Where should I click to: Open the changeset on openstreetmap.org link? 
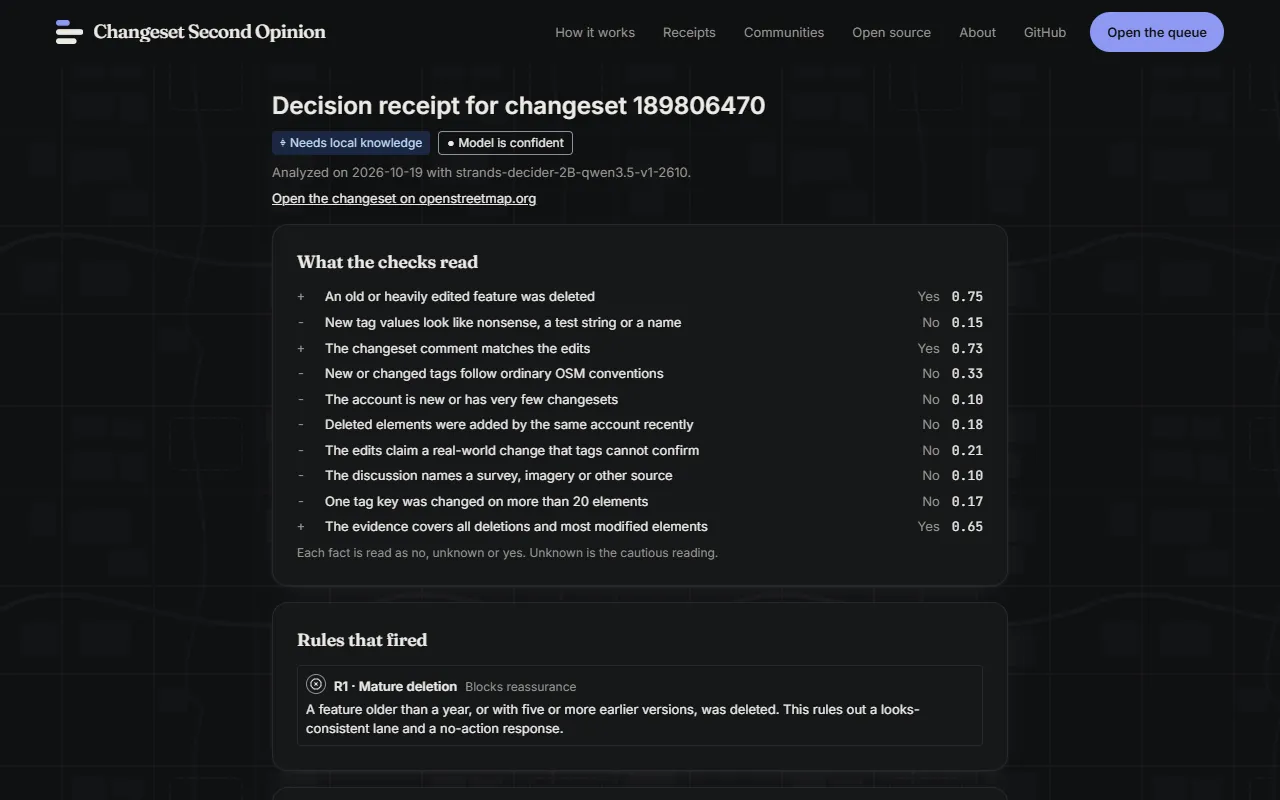[x=404, y=198]
